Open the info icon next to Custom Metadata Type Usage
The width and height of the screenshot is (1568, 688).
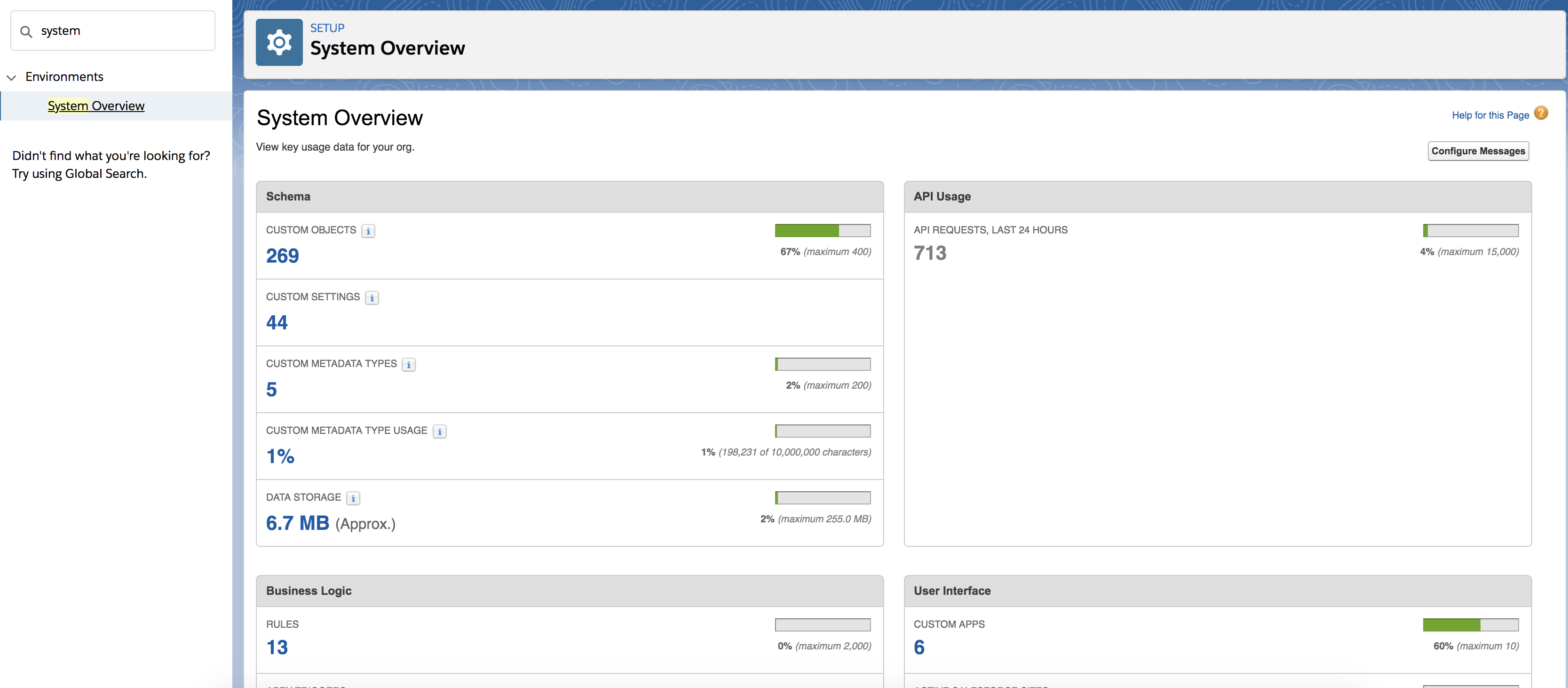[x=439, y=431]
